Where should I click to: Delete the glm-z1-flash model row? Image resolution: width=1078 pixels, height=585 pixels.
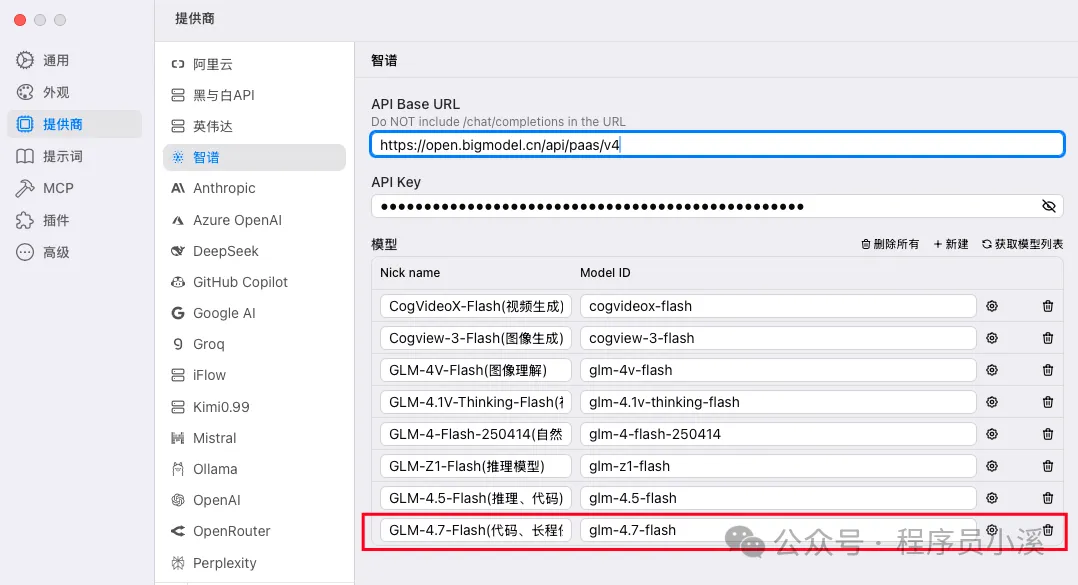tap(1048, 466)
